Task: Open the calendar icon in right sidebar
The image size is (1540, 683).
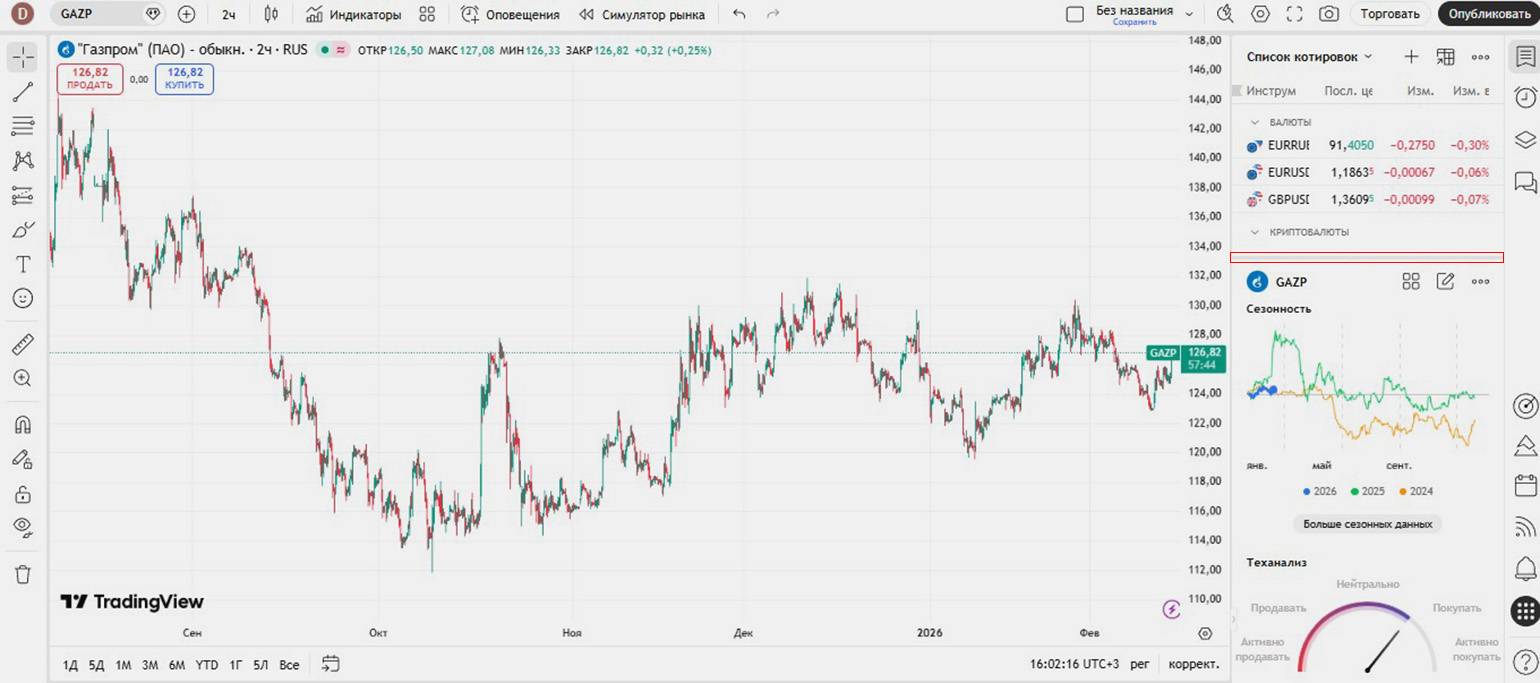Action: point(1525,486)
